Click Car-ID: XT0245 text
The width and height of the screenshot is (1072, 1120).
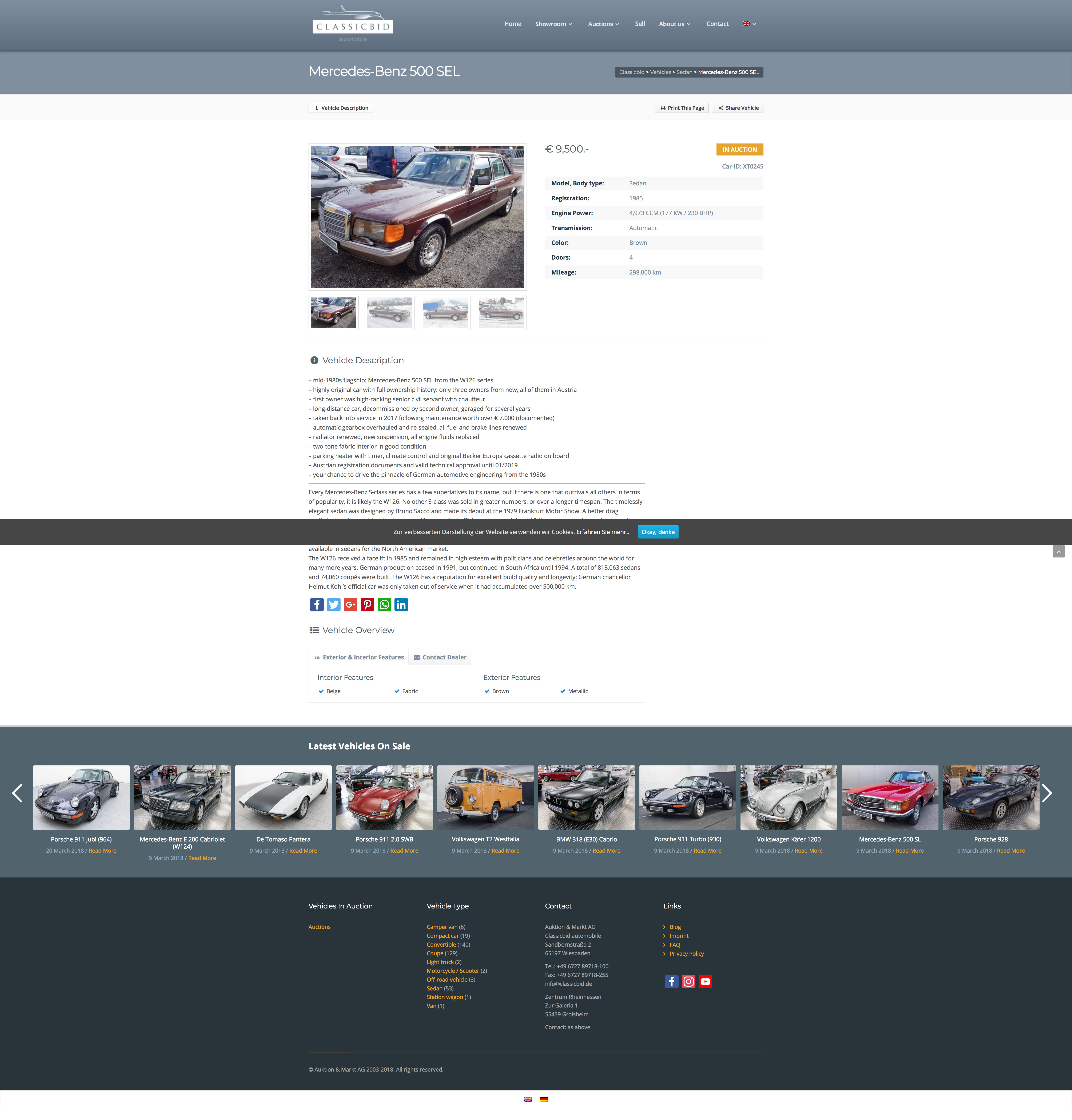click(742, 166)
